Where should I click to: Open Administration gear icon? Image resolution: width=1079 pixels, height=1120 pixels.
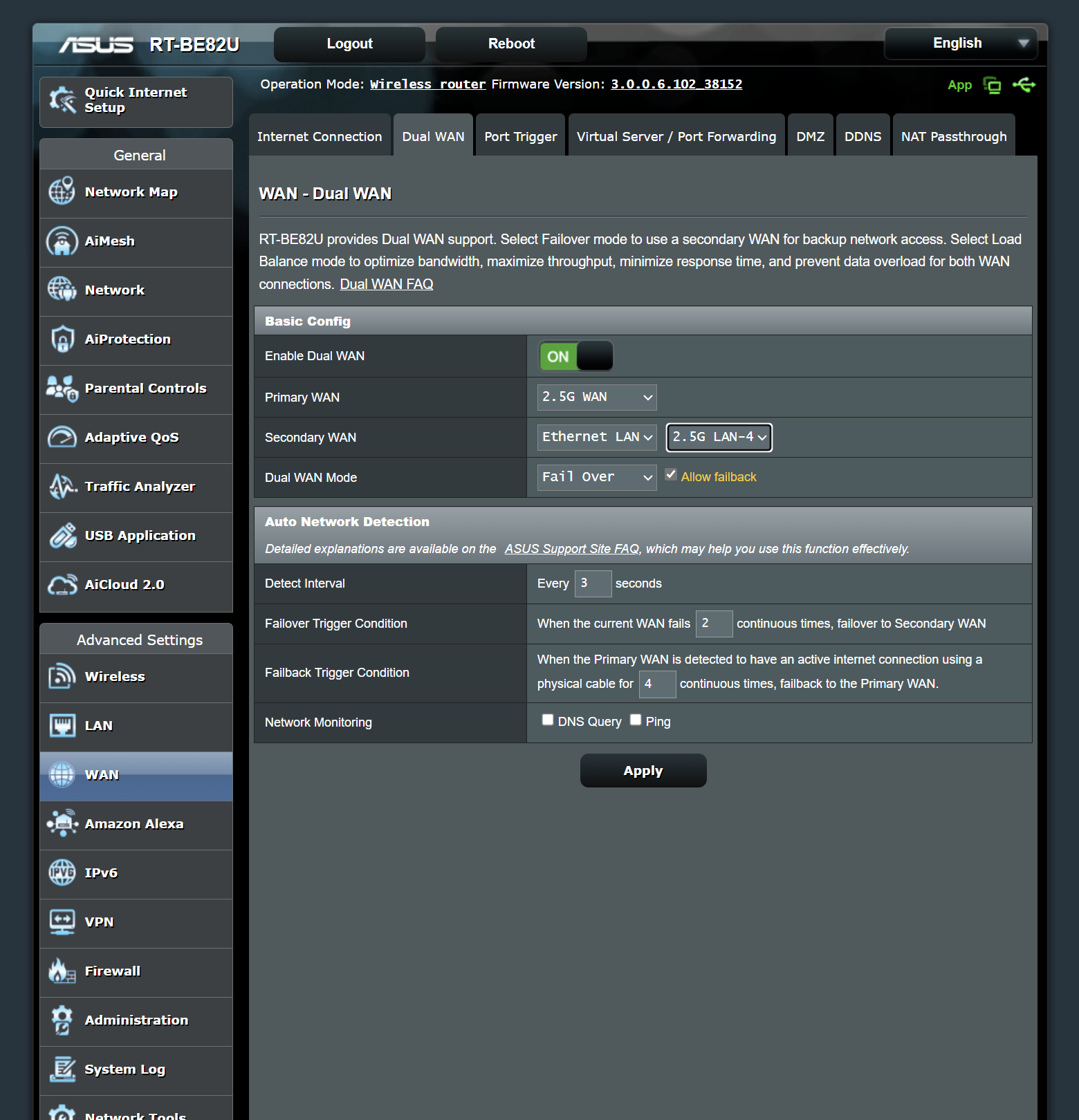62,1020
